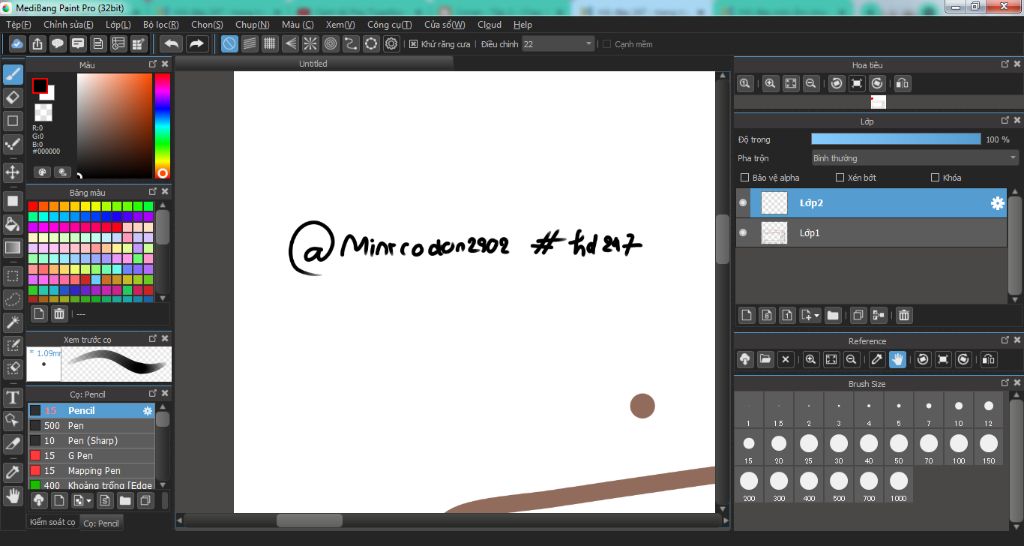Image resolution: width=1024 pixels, height=546 pixels.
Task: Open the Chỉnh sửa(E) menu
Action: [68, 25]
